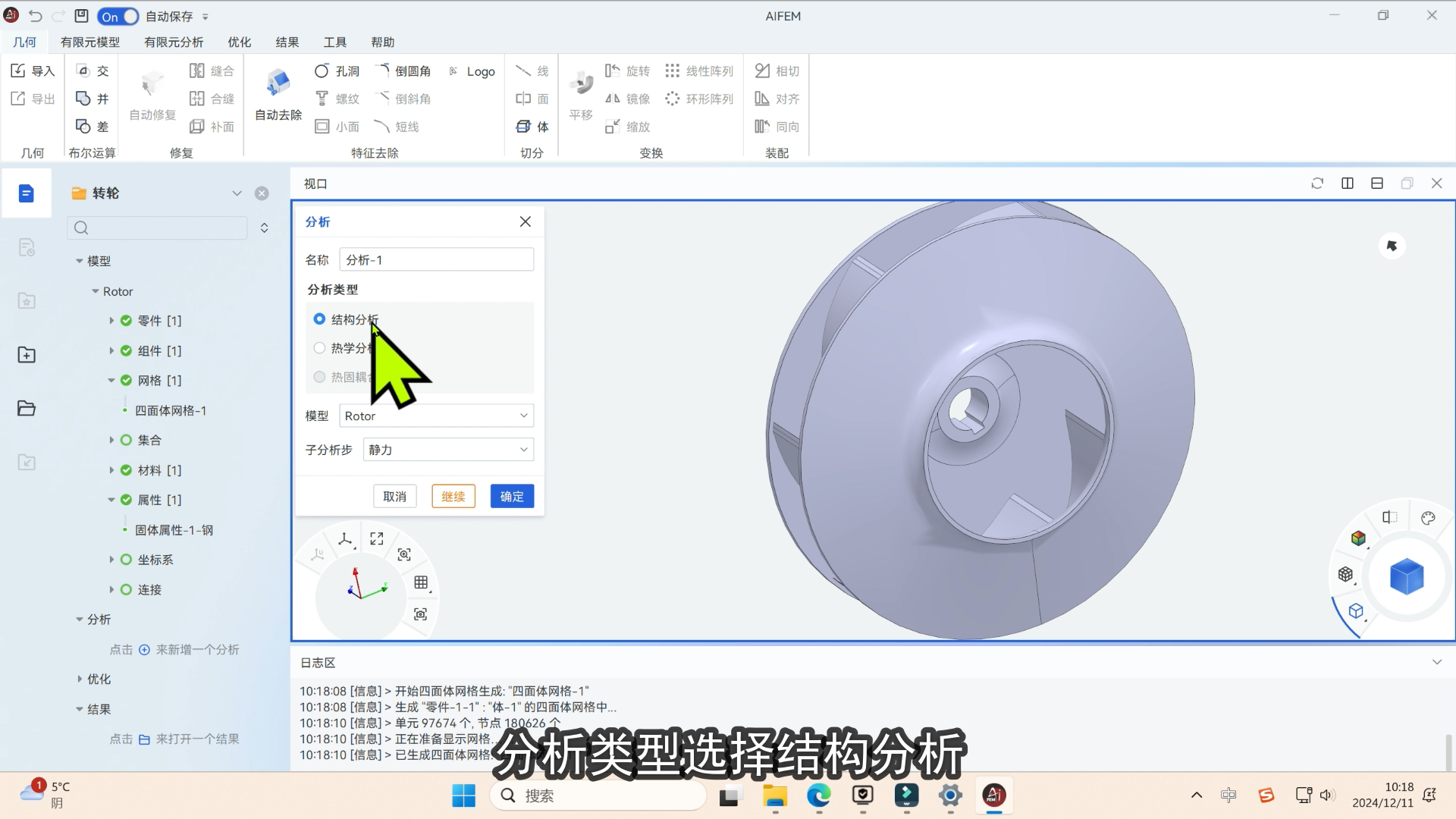The image size is (1456, 819).
Task: Click the 确定 confirm button
Action: (511, 495)
